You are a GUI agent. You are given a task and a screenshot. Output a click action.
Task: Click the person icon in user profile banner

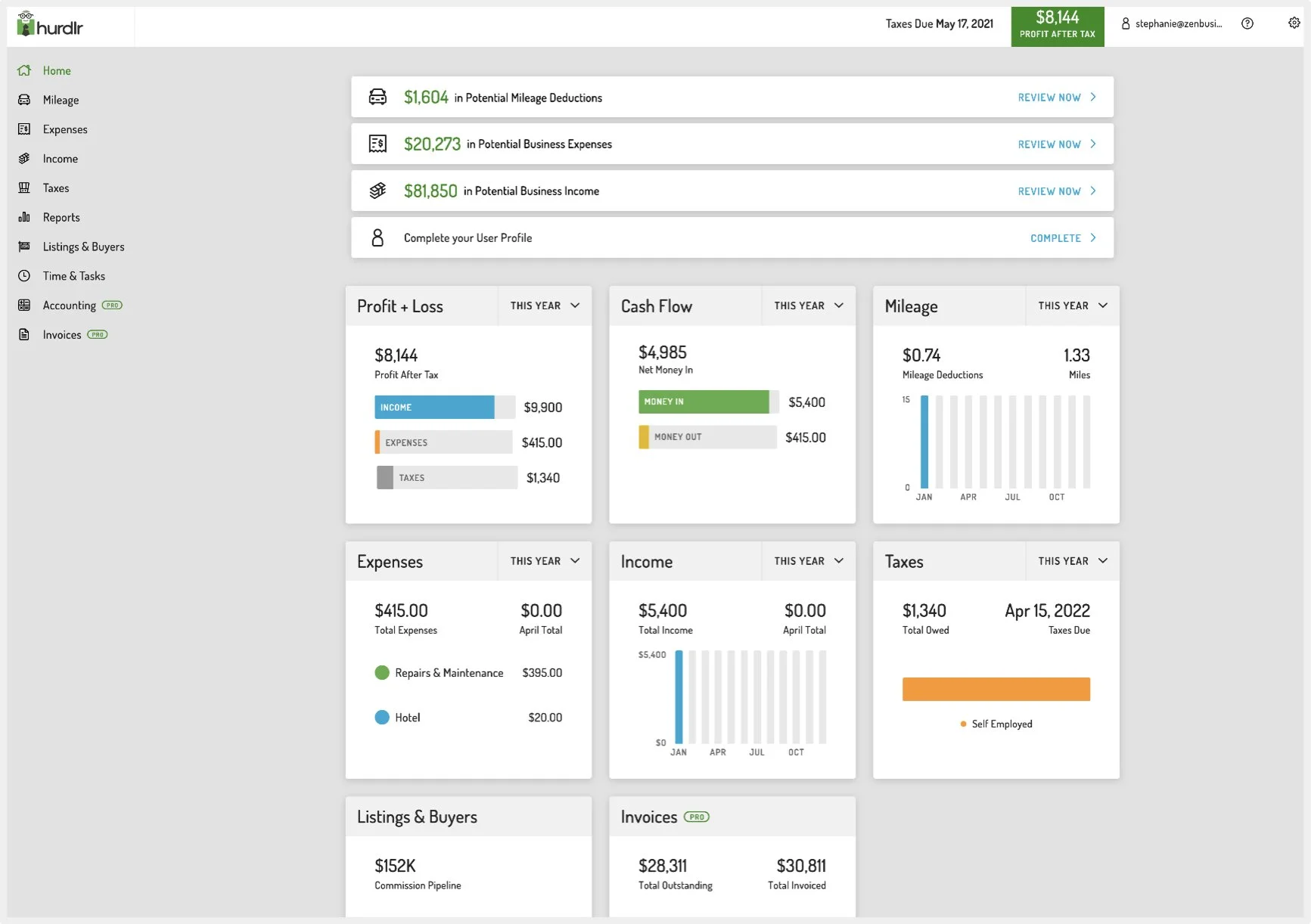click(x=377, y=237)
